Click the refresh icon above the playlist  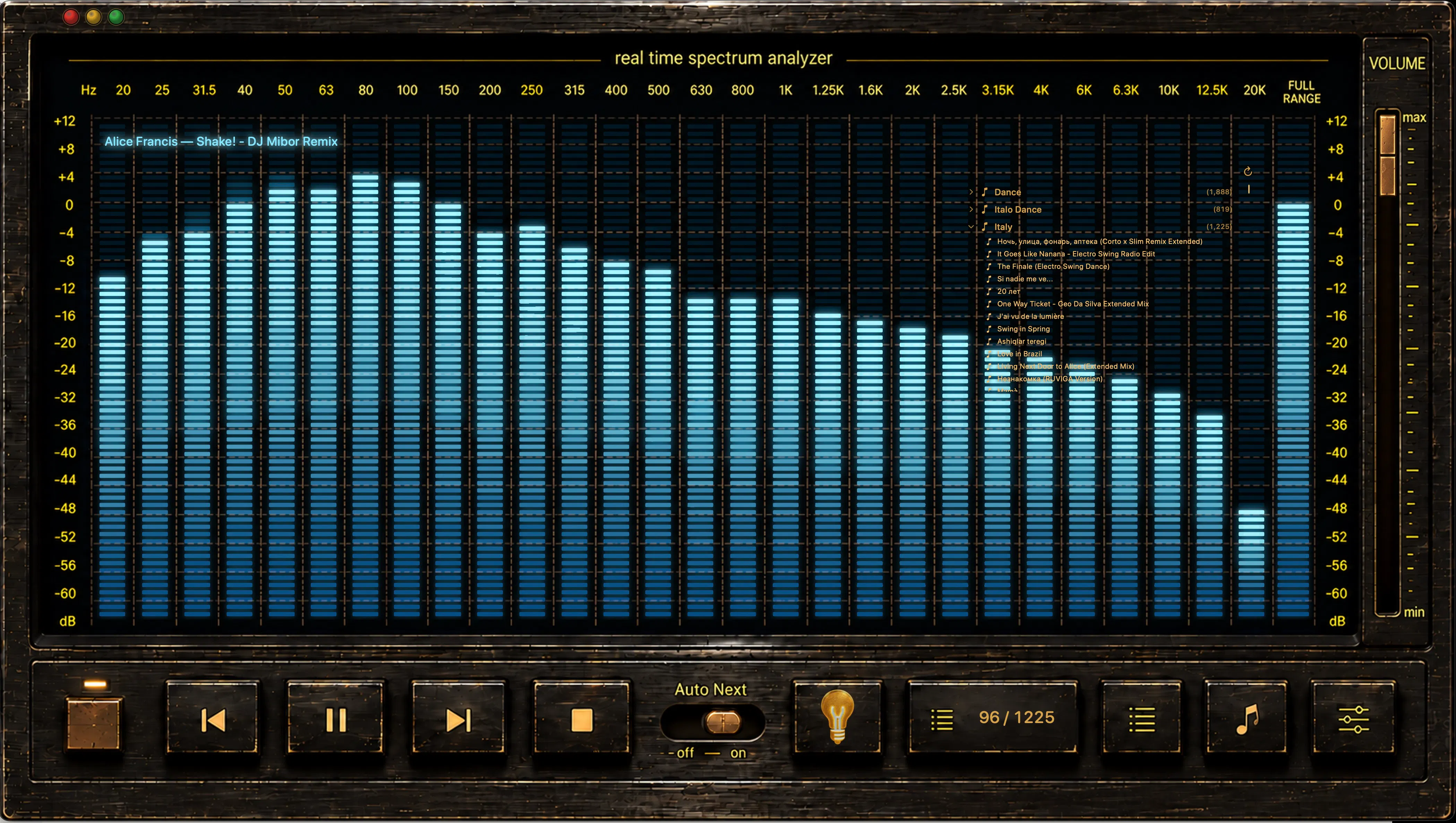pos(1248,171)
